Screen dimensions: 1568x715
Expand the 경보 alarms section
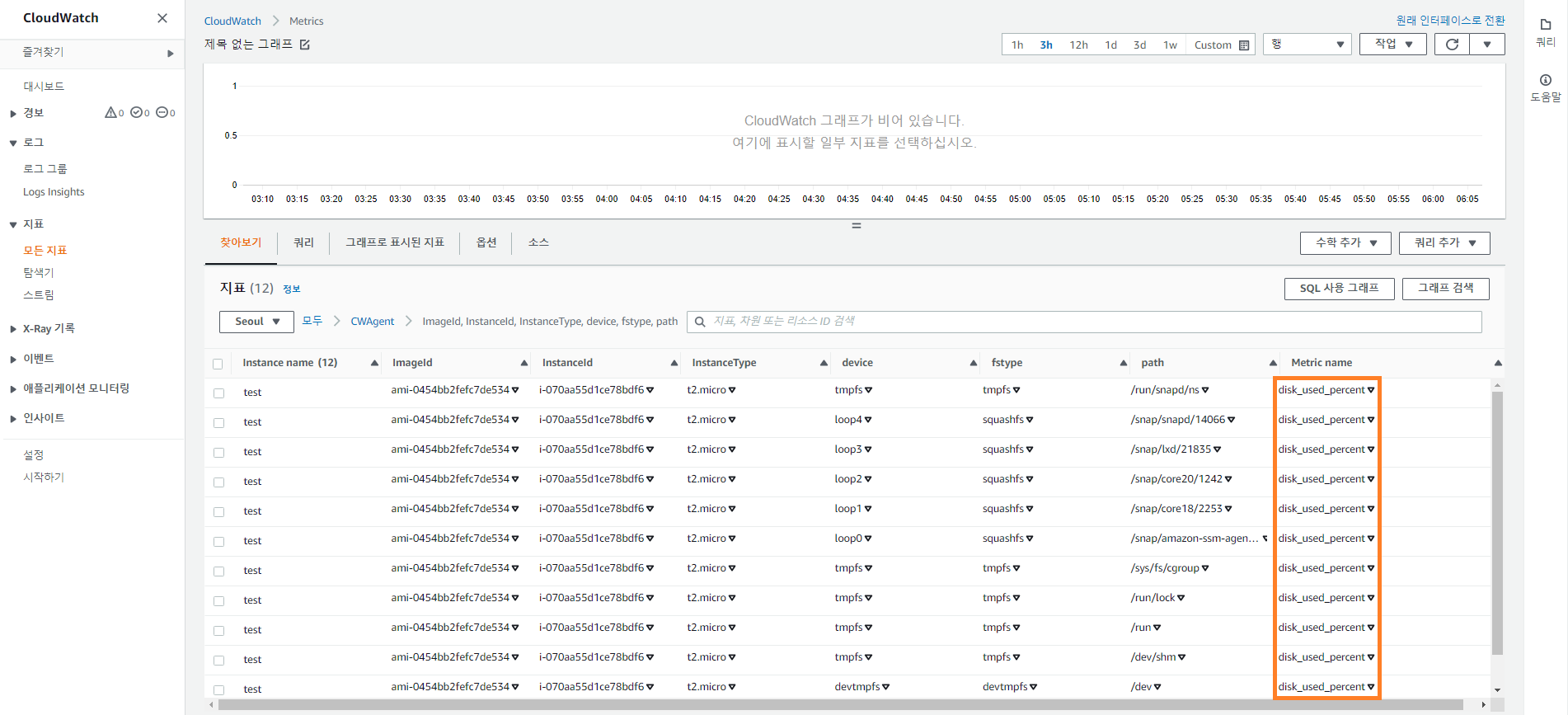13,114
